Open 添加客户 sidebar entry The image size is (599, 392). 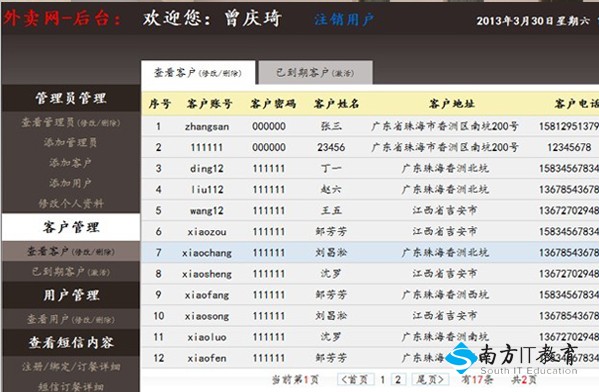(71, 163)
